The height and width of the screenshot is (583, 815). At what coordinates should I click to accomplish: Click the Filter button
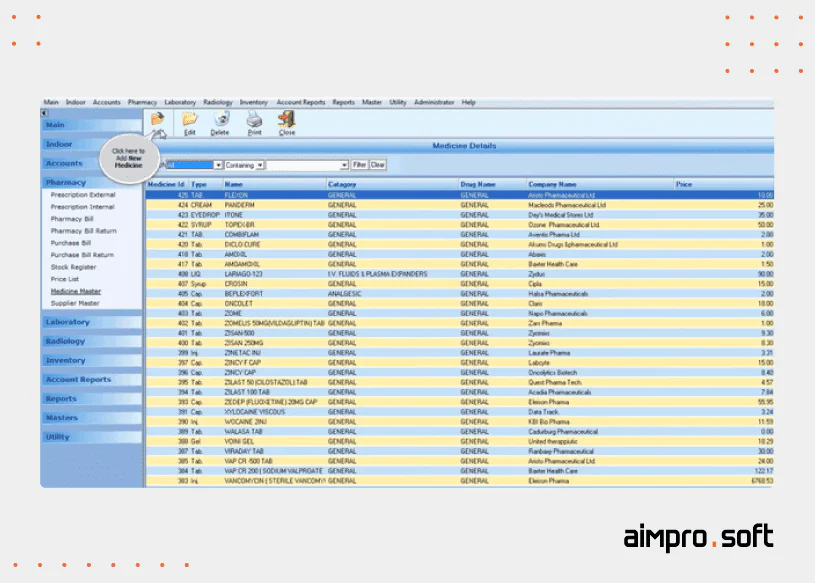360,165
